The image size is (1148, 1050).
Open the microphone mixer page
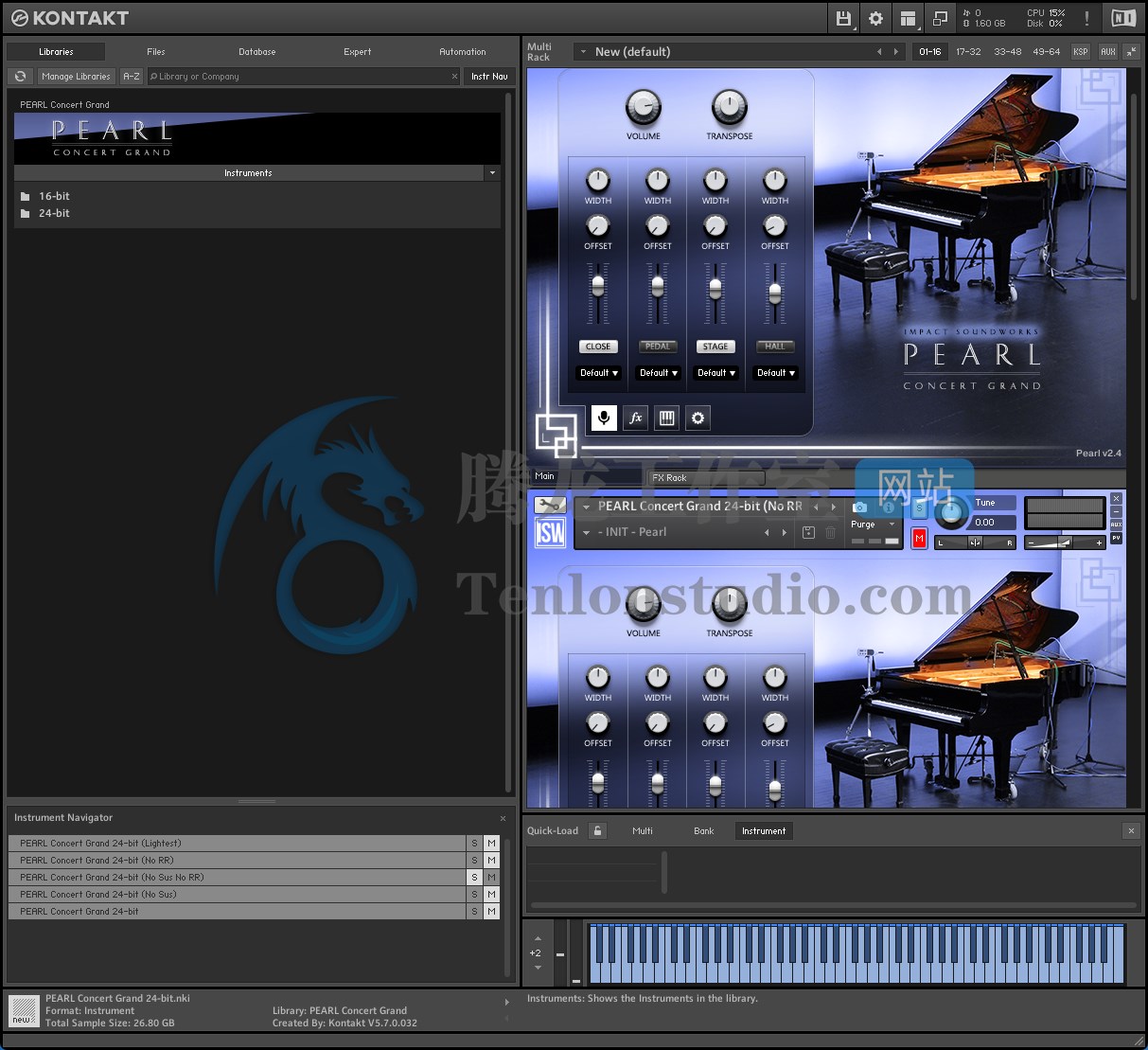pos(604,418)
